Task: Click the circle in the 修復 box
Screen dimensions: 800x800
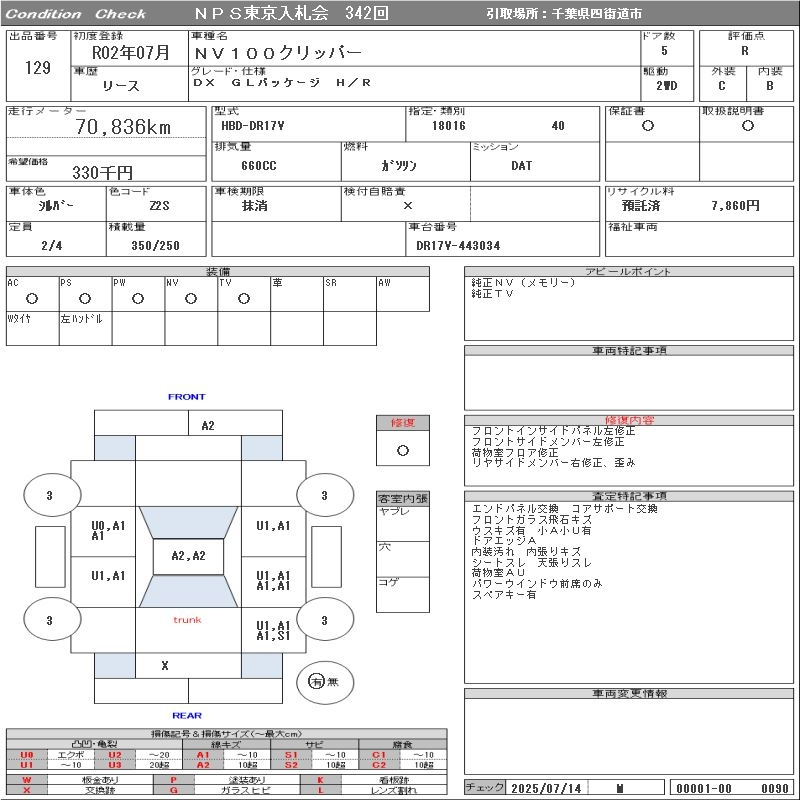Action: pos(403,451)
